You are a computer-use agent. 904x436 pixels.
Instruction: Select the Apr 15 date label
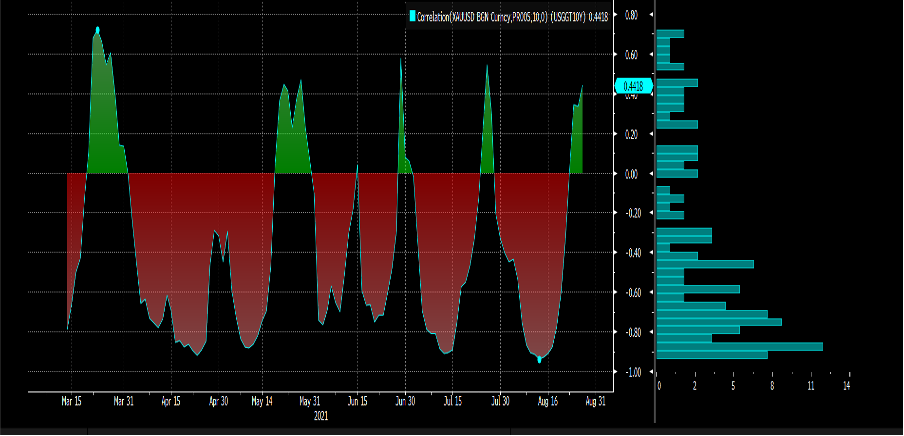[171, 401]
